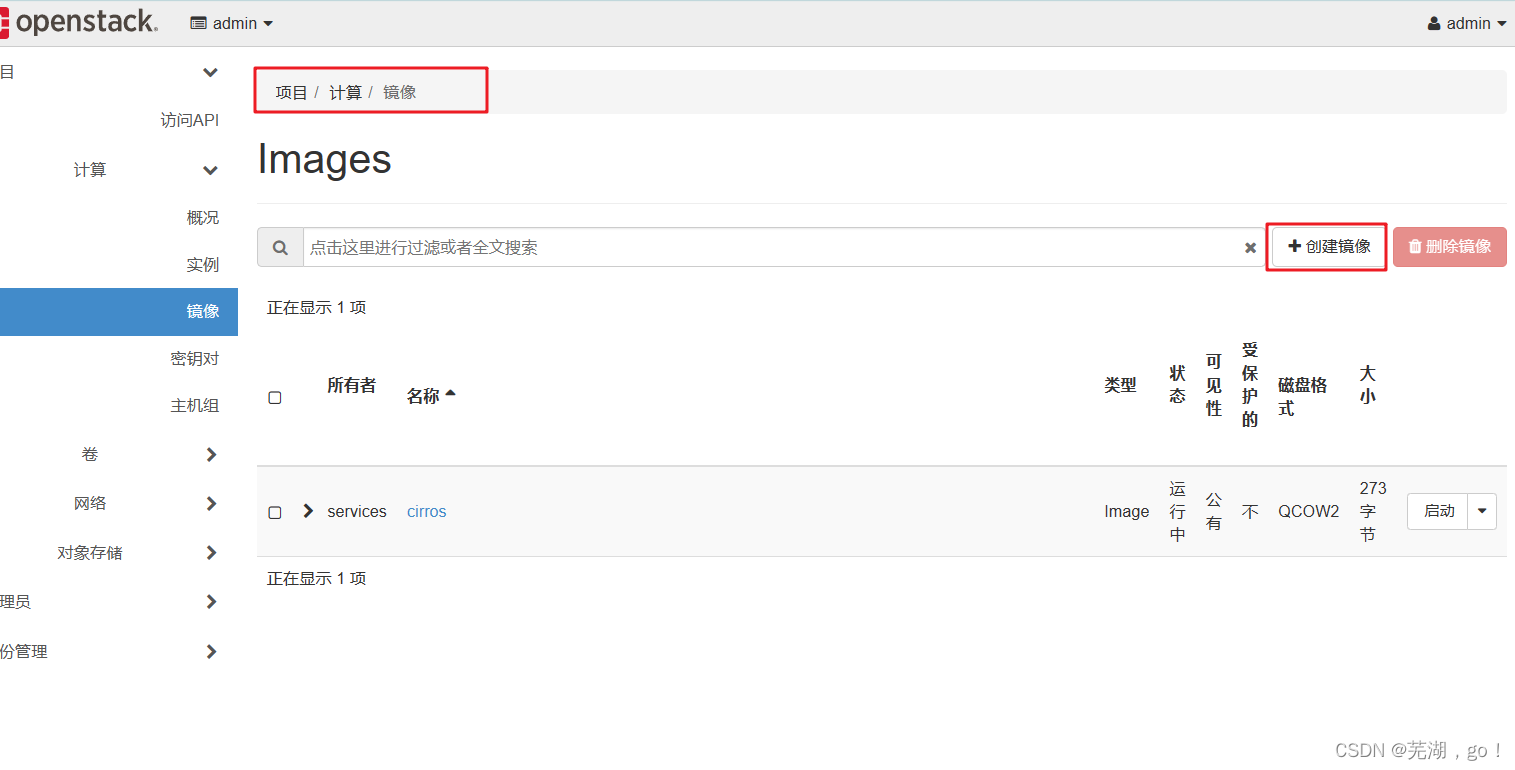Click the 受保护的 column header
The image size is (1515, 770).
(x=1250, y=385)
